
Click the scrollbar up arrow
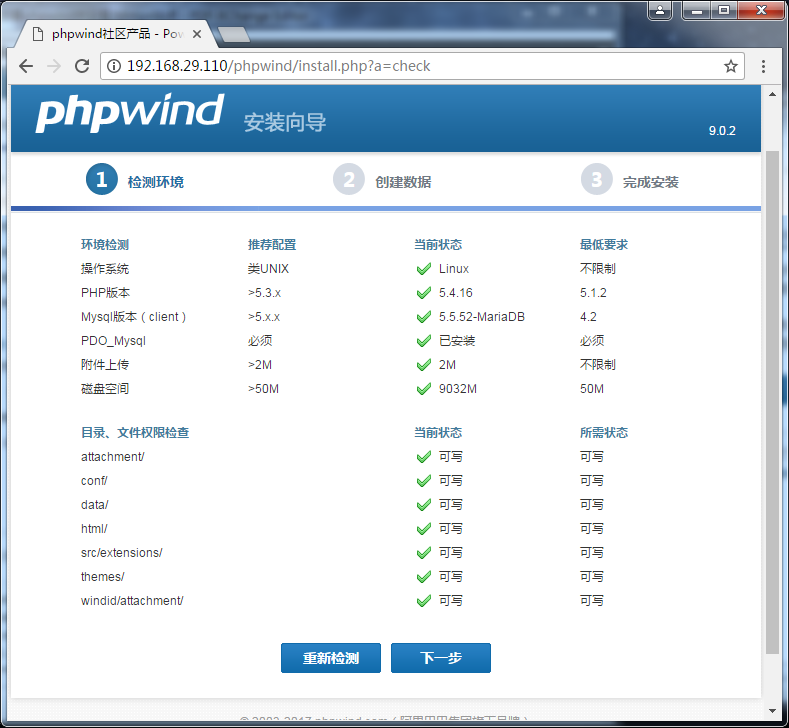pyautogui.click(x=772, y=94)
